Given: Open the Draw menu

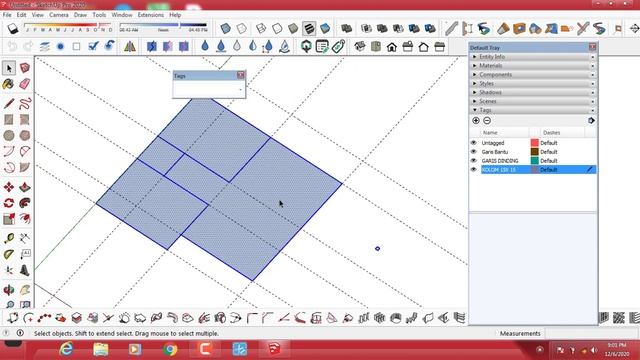Looking at the screenshot, I should pos(80,15).
